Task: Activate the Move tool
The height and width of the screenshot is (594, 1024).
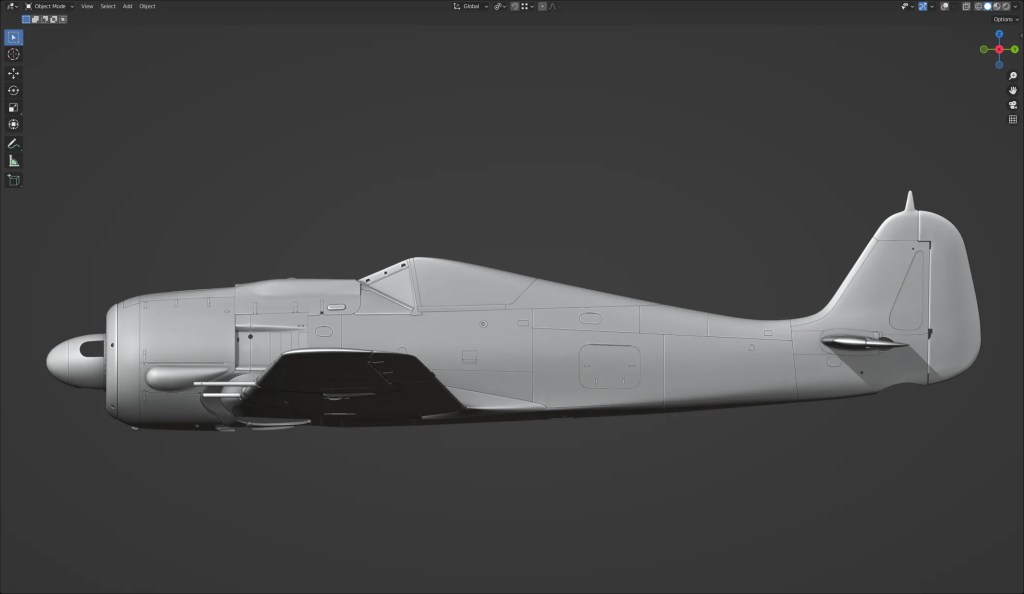Action: click(x=14, y=73)
